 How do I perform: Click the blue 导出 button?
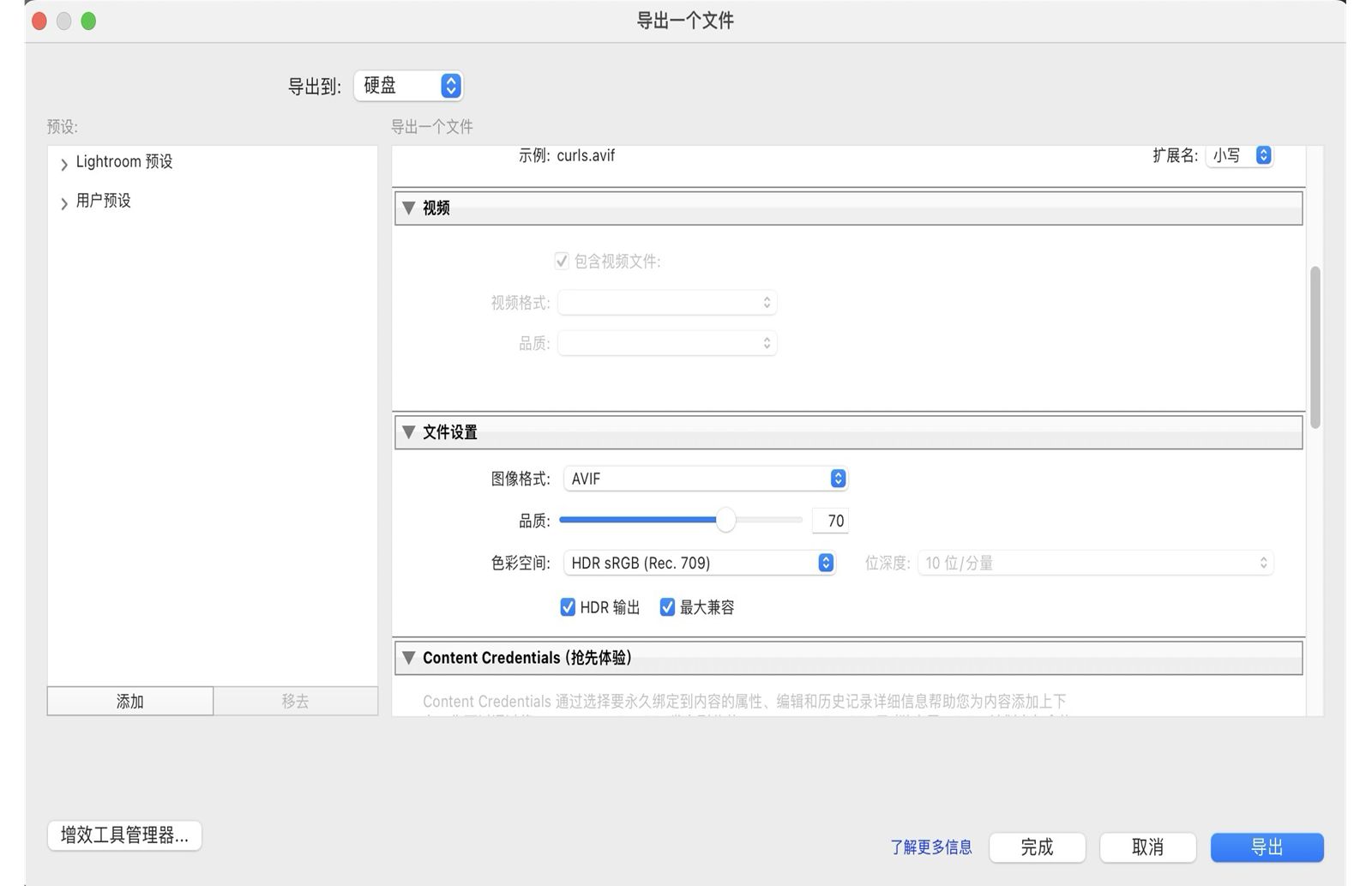coord(1267,847)
